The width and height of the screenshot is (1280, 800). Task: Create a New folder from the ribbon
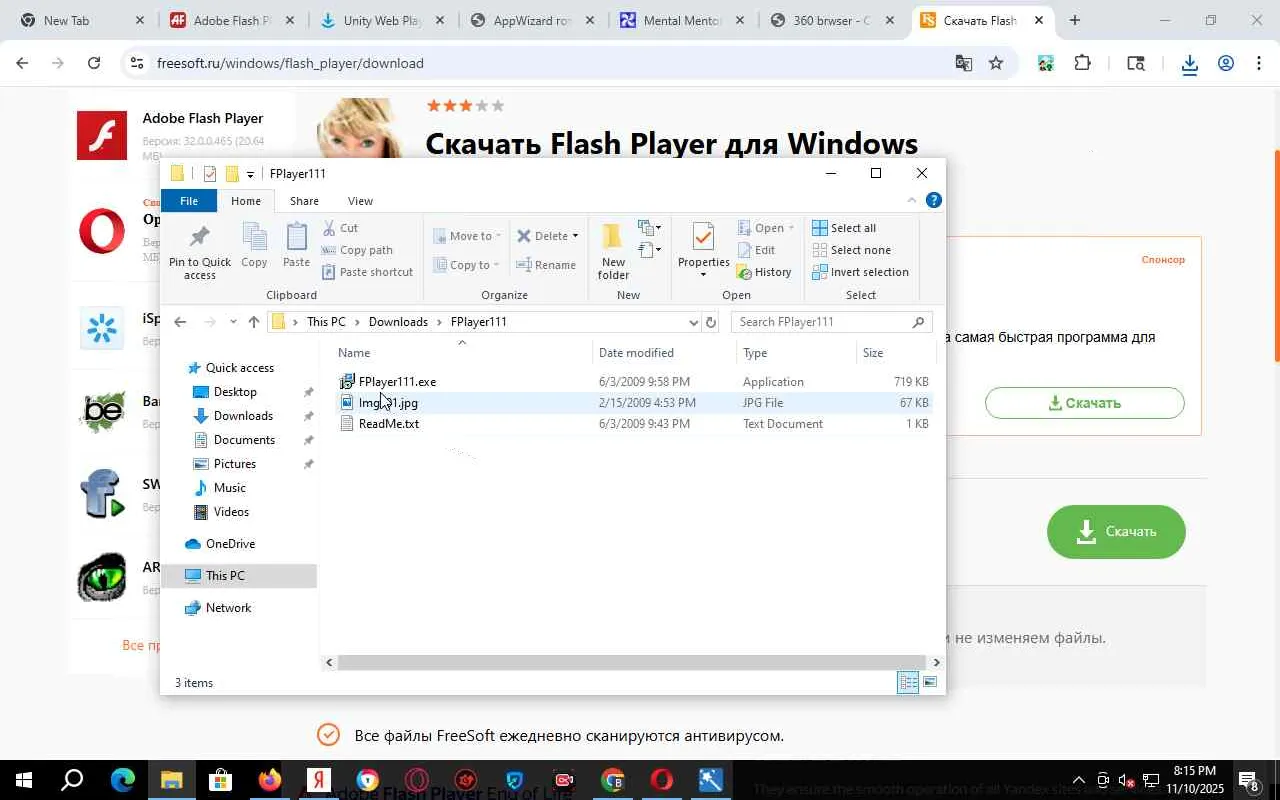613,252
